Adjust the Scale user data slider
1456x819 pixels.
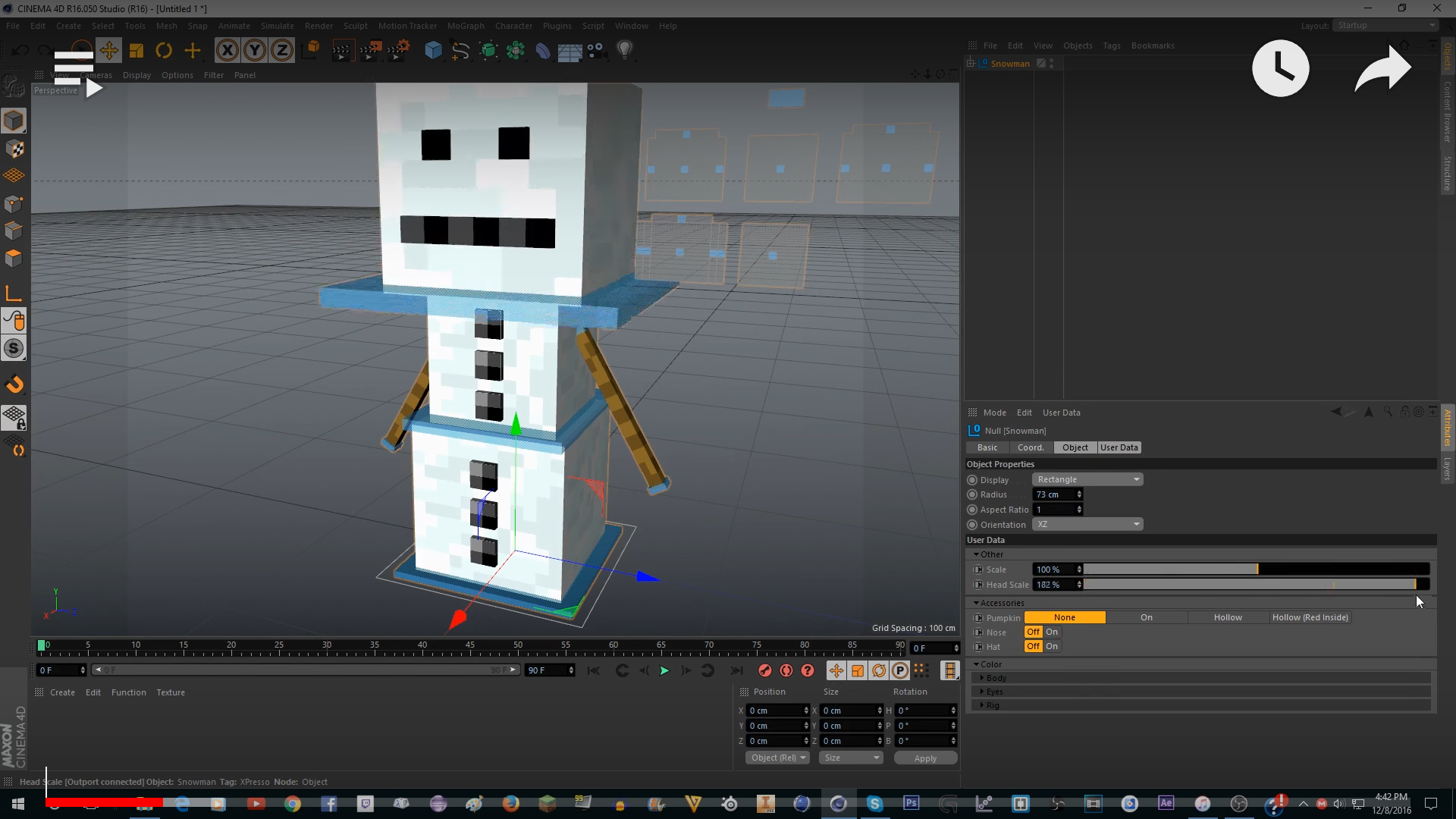point(1257,570)
